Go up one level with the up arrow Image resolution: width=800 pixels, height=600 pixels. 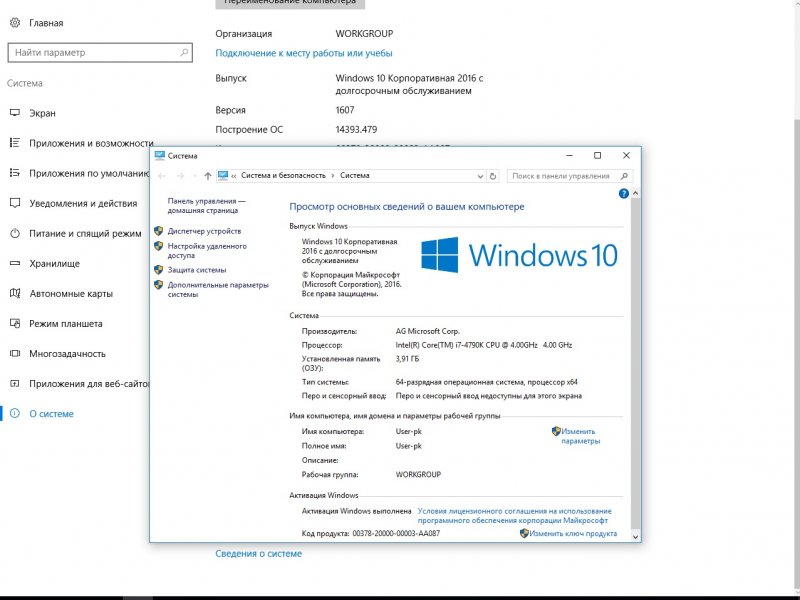click(208, 176)
